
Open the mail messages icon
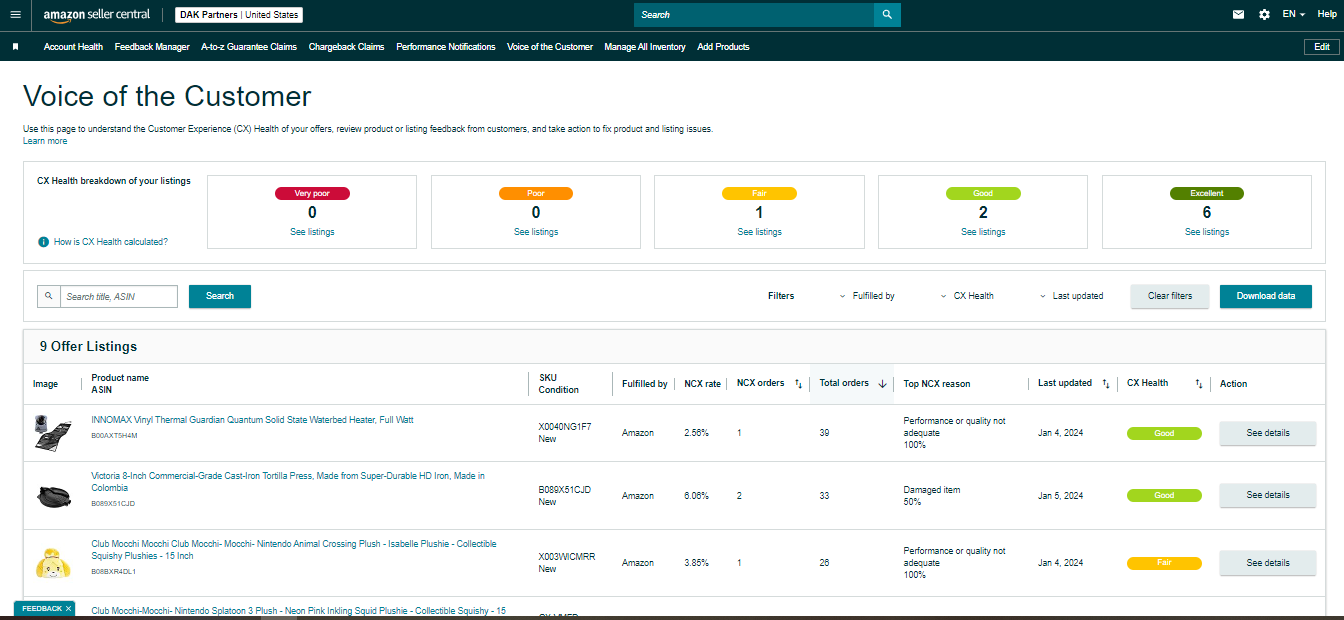(1238, 15)
